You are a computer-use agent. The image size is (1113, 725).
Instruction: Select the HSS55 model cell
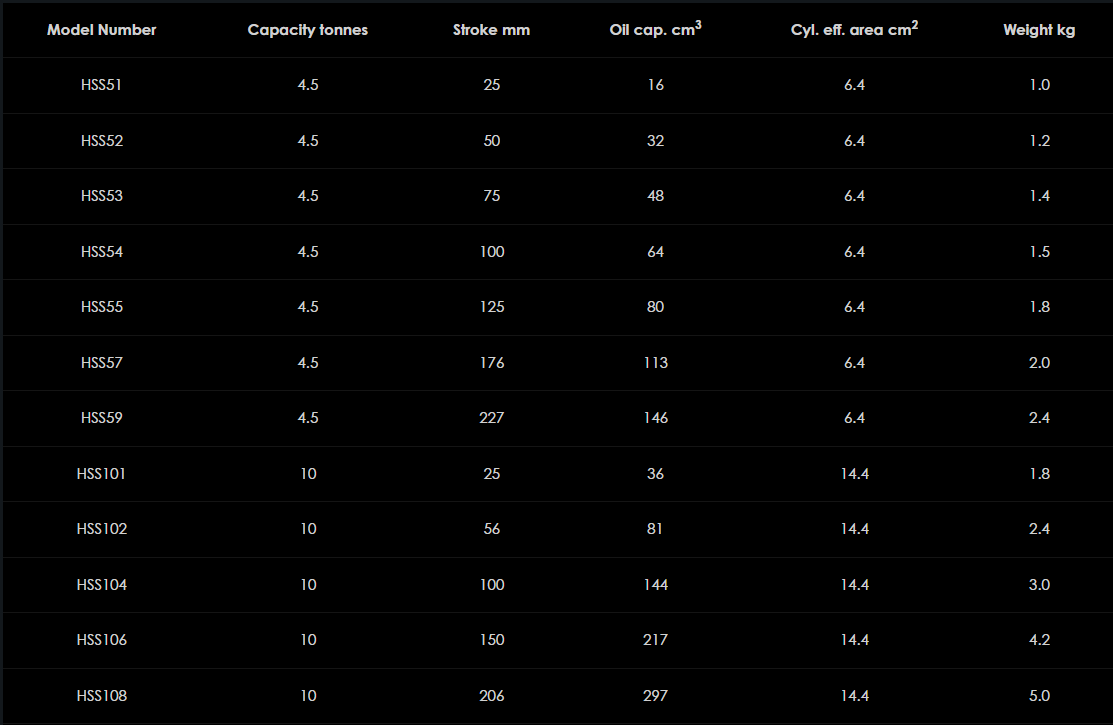click(x=102, y=307)
